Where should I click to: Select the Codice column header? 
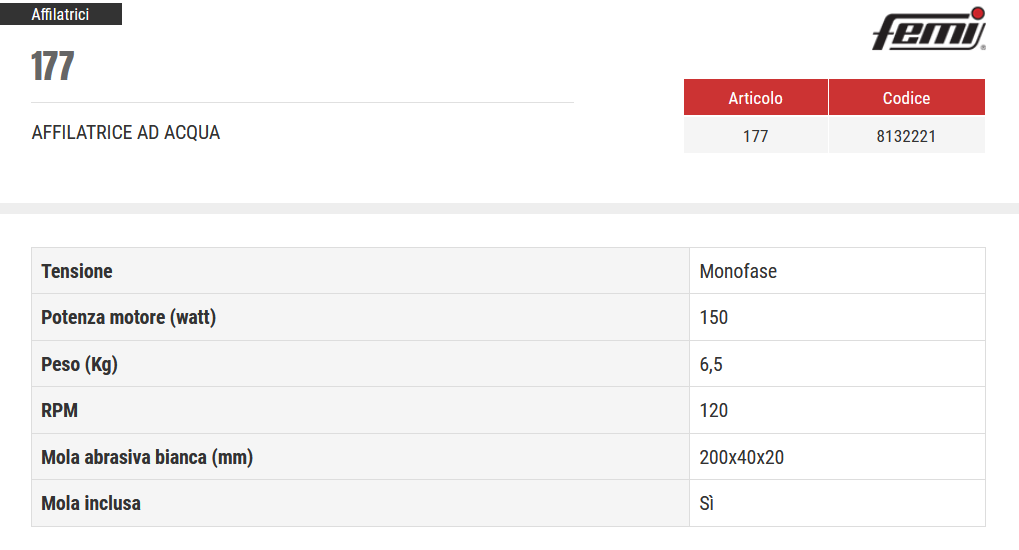[x=907, y=98]
